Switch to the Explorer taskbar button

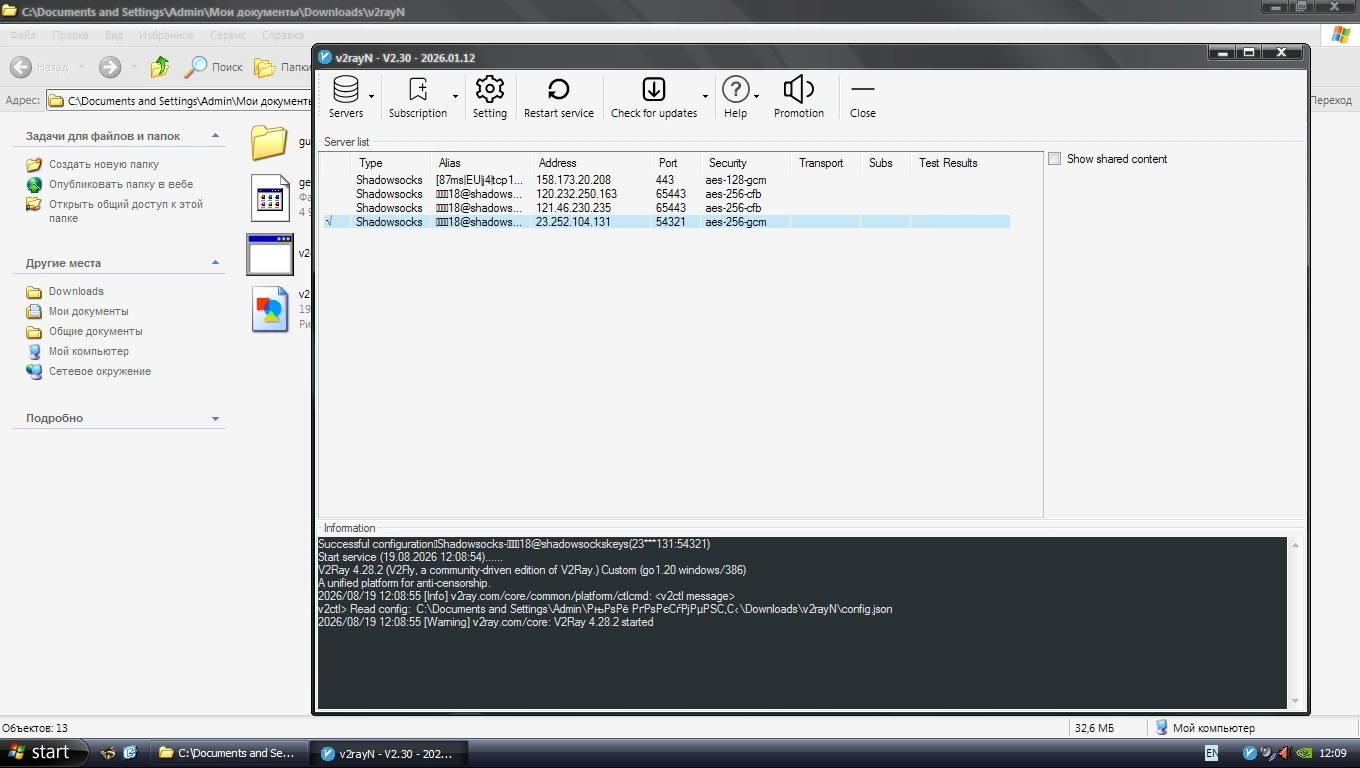tap(228, 753)
